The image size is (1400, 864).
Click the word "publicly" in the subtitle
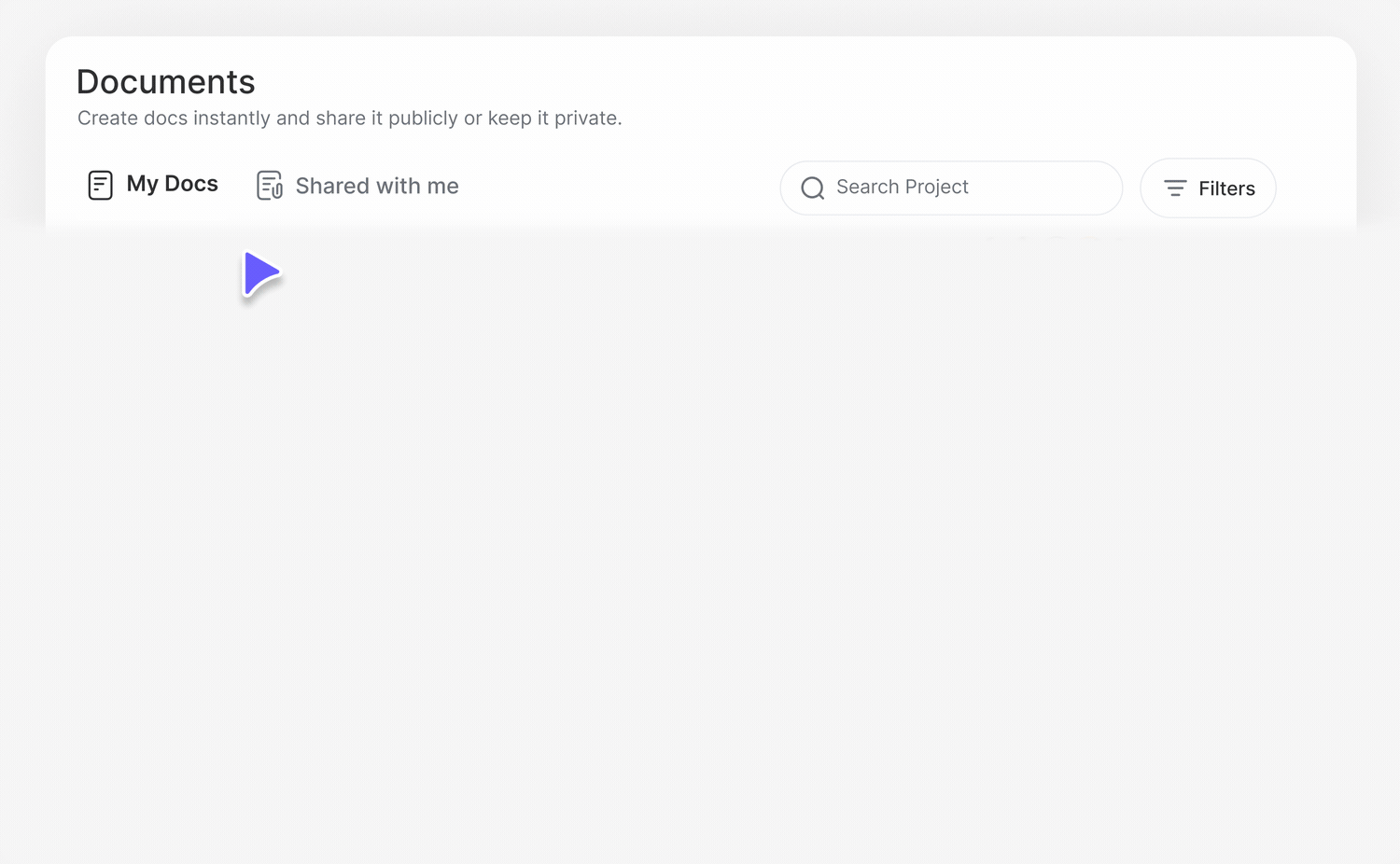coord(423,118)
